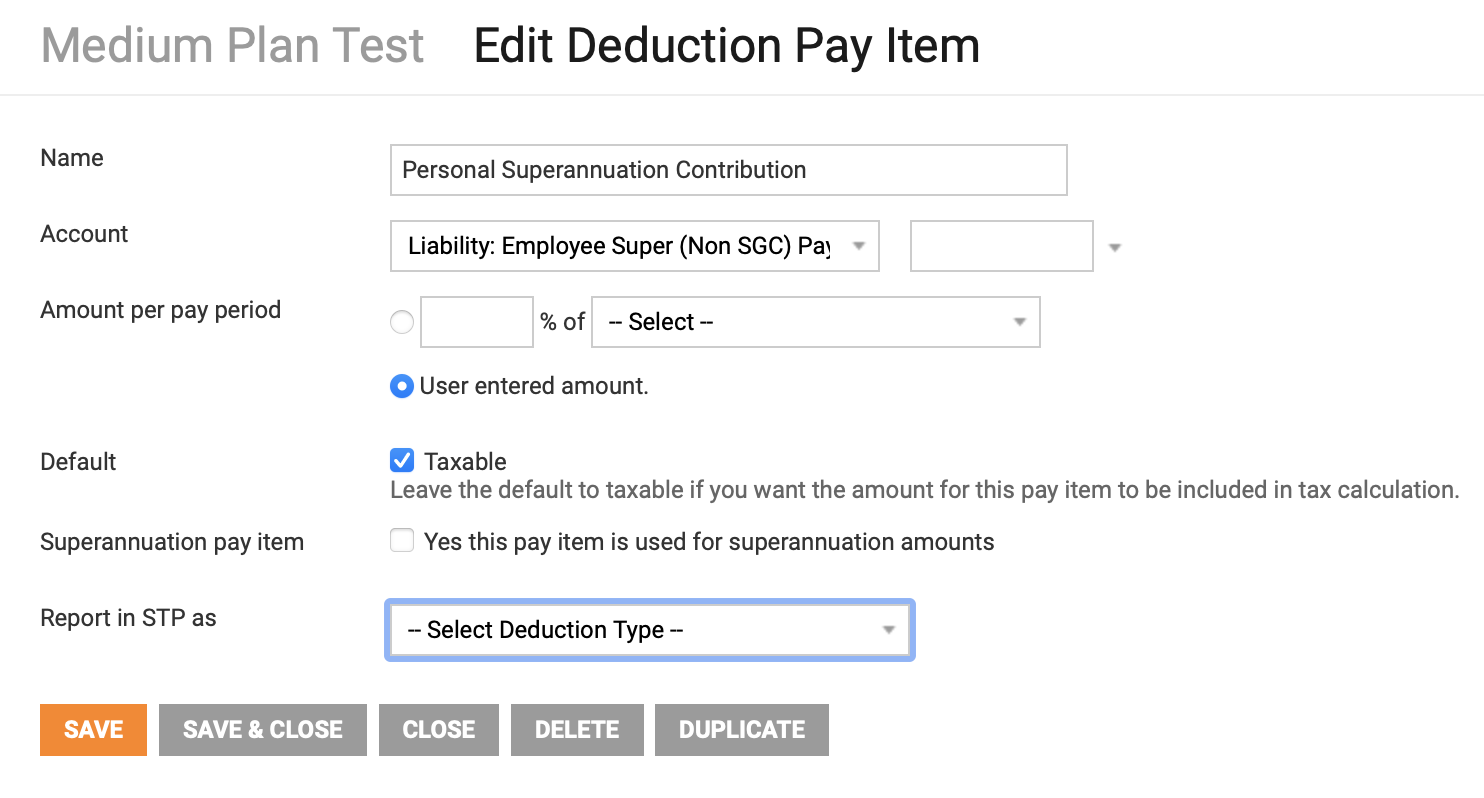This screenshot has width=1484, height=798.
Task: Uncheck the Taxable checkbox
Action: pyautogui.click(x=401, y=460)
